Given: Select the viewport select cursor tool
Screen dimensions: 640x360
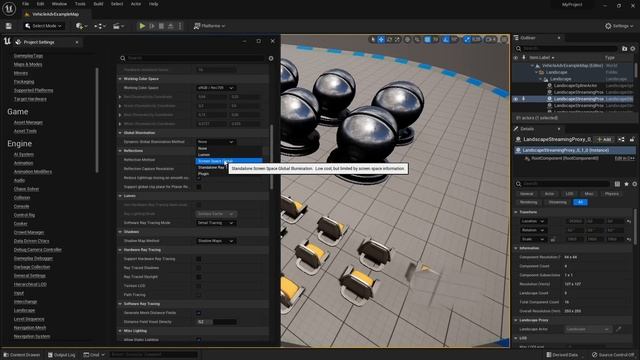Looking at the screenshot, I should coord(372,40).
